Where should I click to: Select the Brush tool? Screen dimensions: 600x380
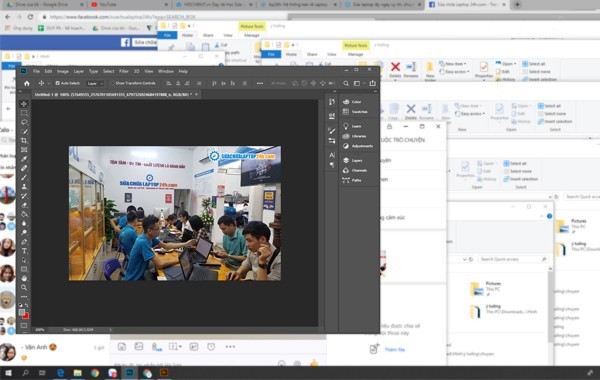(x=24, y=177)
